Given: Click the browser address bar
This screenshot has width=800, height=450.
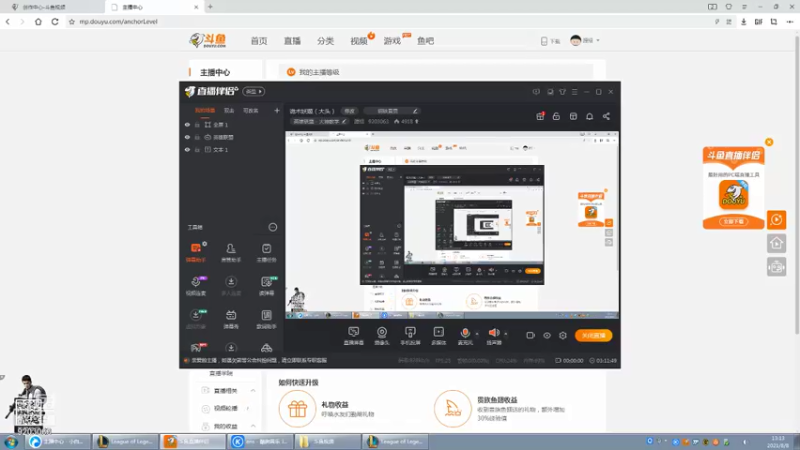Looking at the screenshot, I should coord(388,21).
